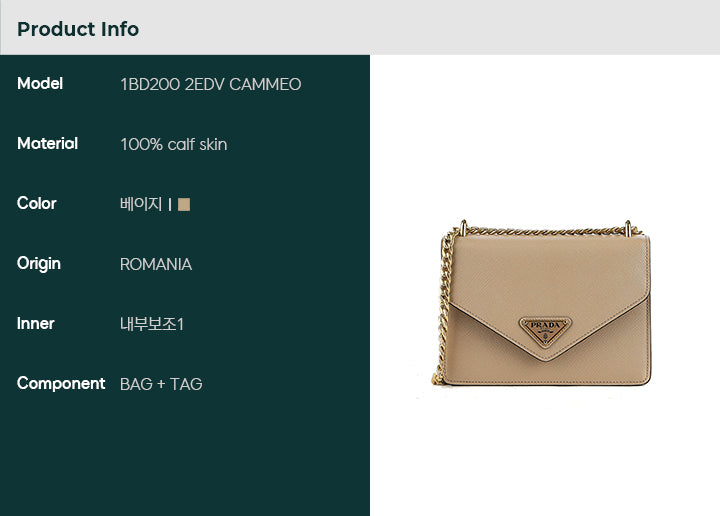Click the left gold chain ring stud
The width and height of the screenshot is (720, 516).
point(464,227)
